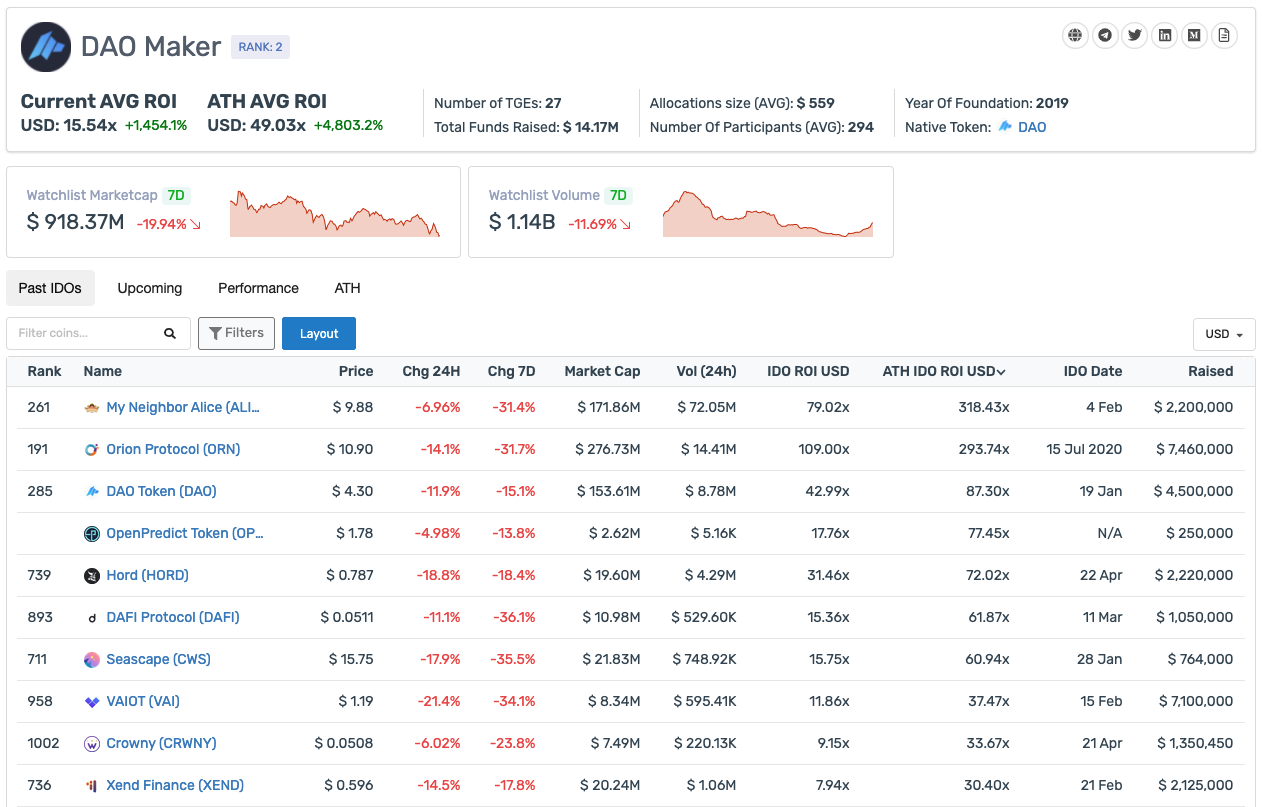Click the Seascape coin icon

(92, 660)
